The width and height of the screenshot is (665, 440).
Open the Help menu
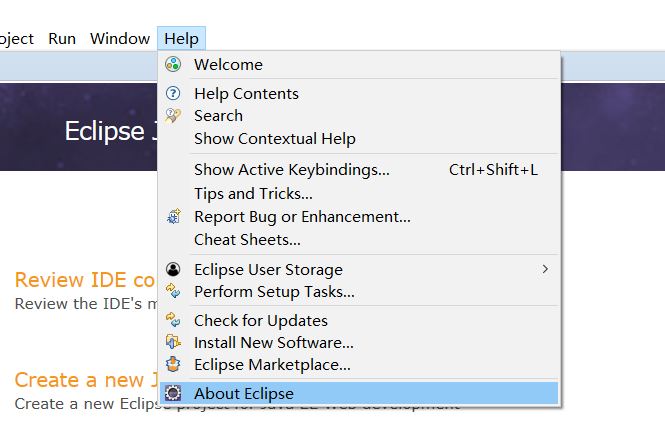[181, 39]
